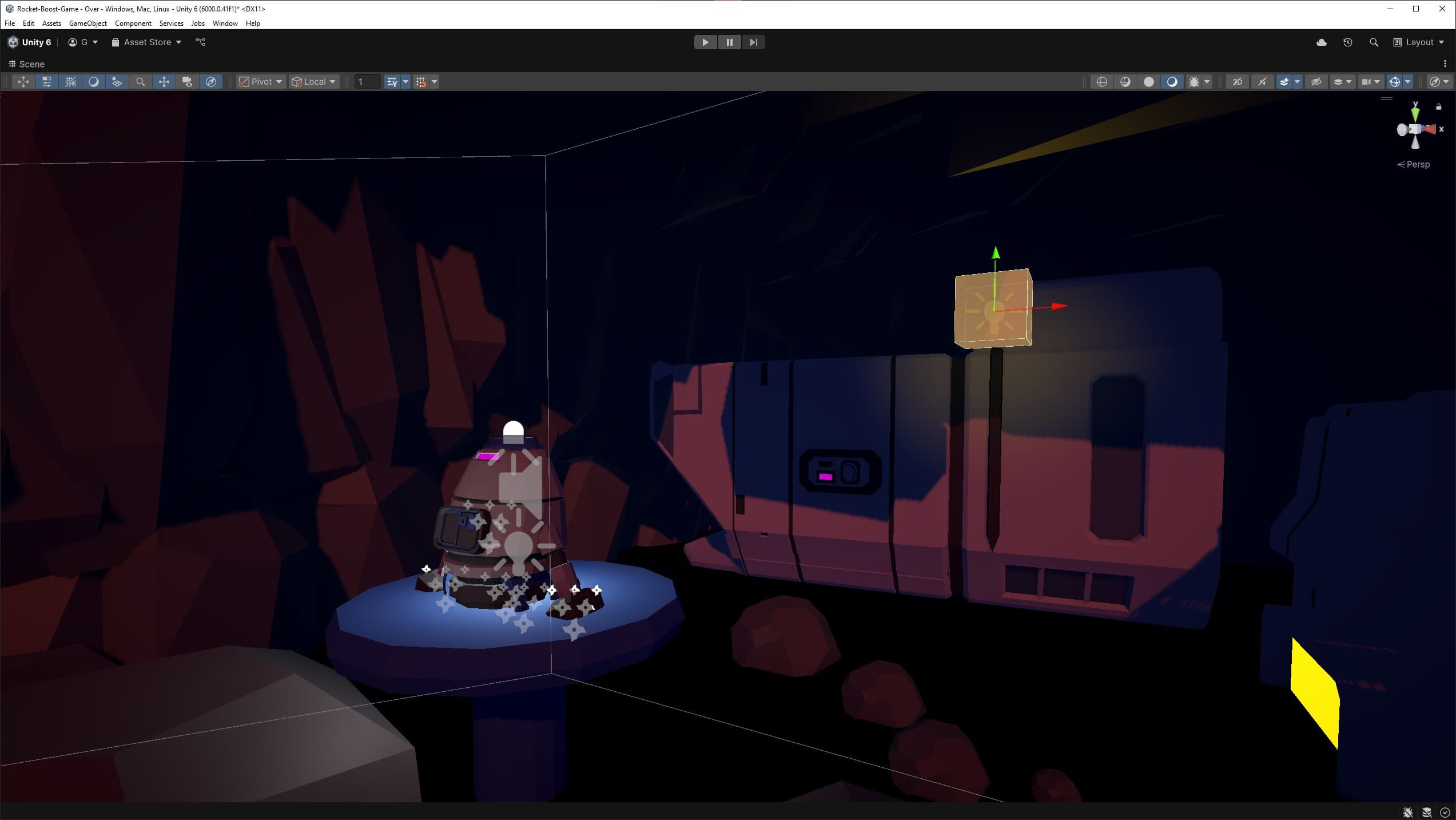Click the global search magnifier icon
The height and width of the screenshot is (820, 1456).
point(1374,42)
